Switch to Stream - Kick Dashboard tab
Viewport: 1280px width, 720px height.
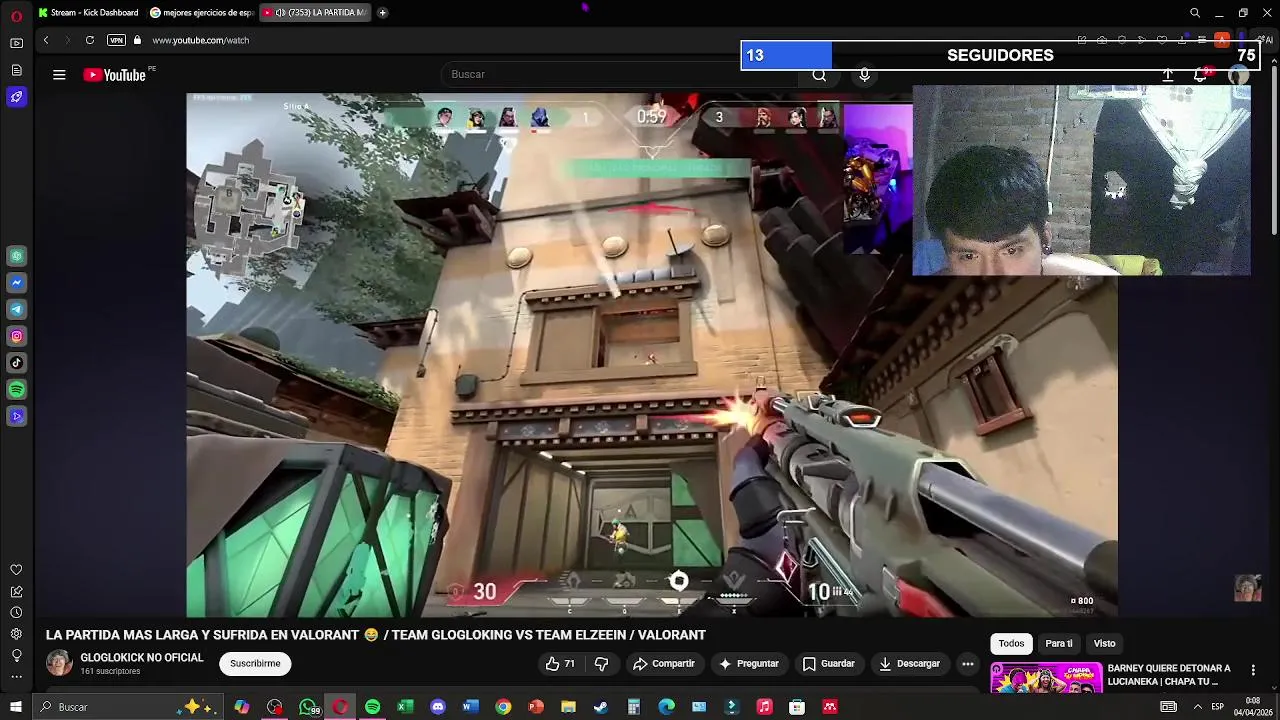pos(89,13)
